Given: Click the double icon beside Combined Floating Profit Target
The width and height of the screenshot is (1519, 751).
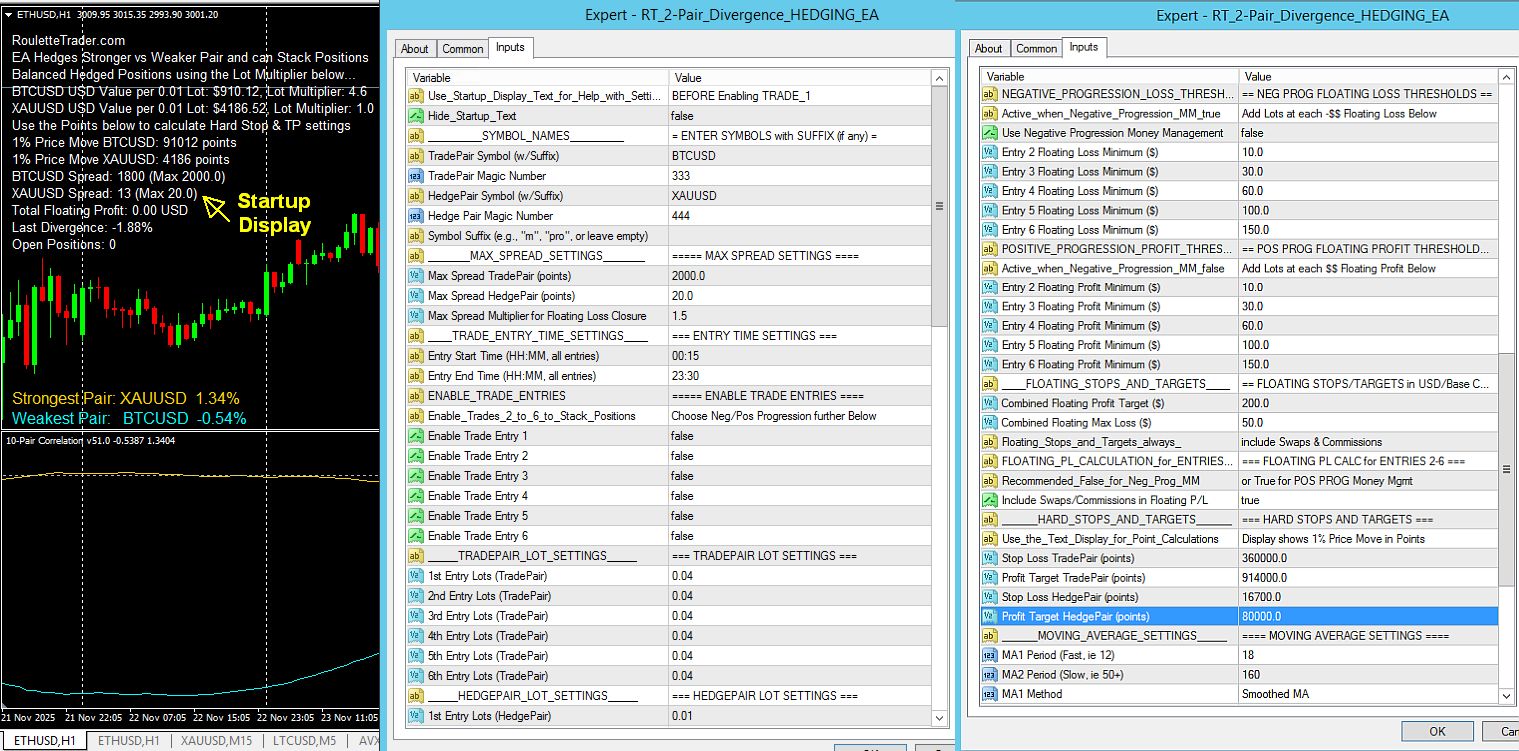Looking at the screenshot, I should pos(990,403).
